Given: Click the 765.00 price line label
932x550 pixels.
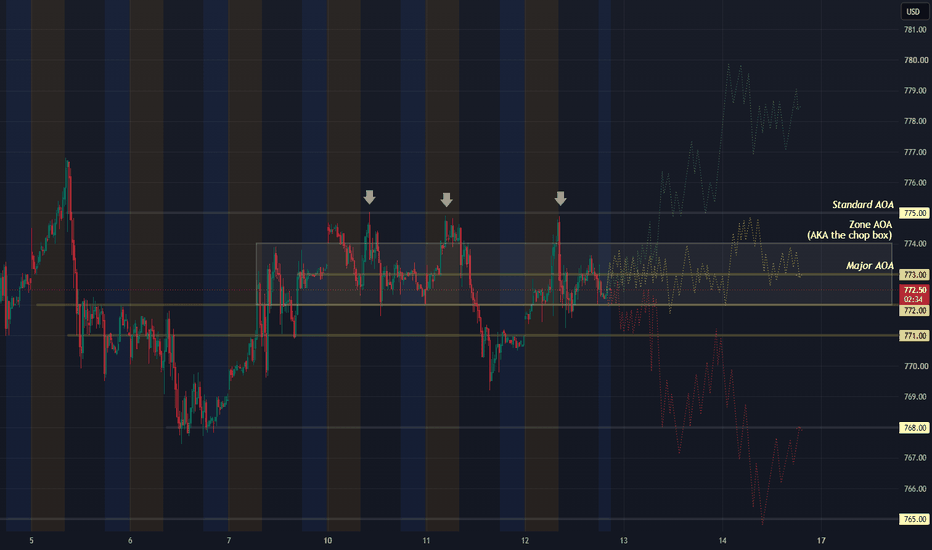Looking at the screenshot, I should click(x=914, y=519).
